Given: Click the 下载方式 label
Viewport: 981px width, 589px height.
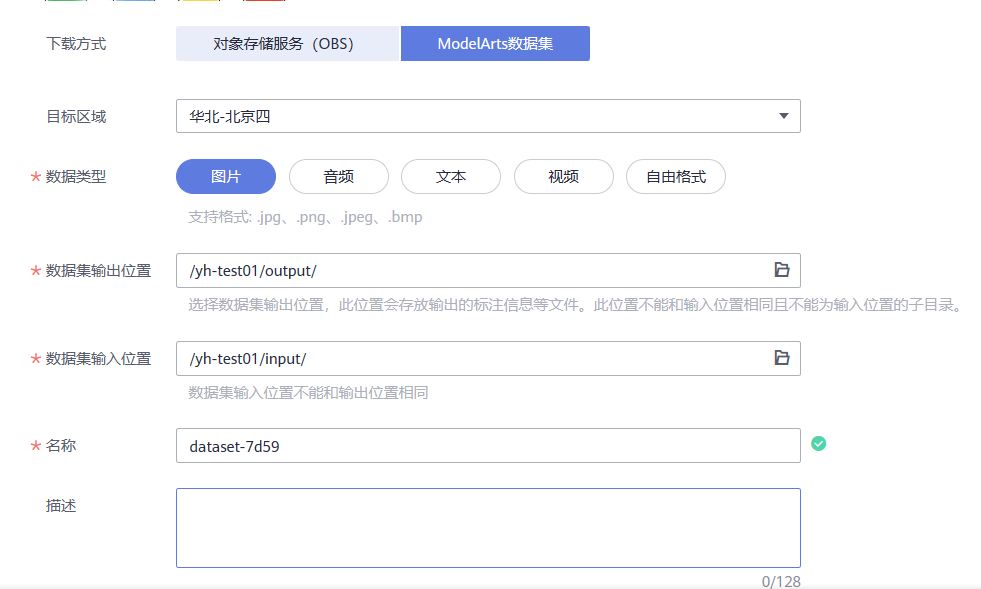Looking at the screenshot, I should pos(76,44).
